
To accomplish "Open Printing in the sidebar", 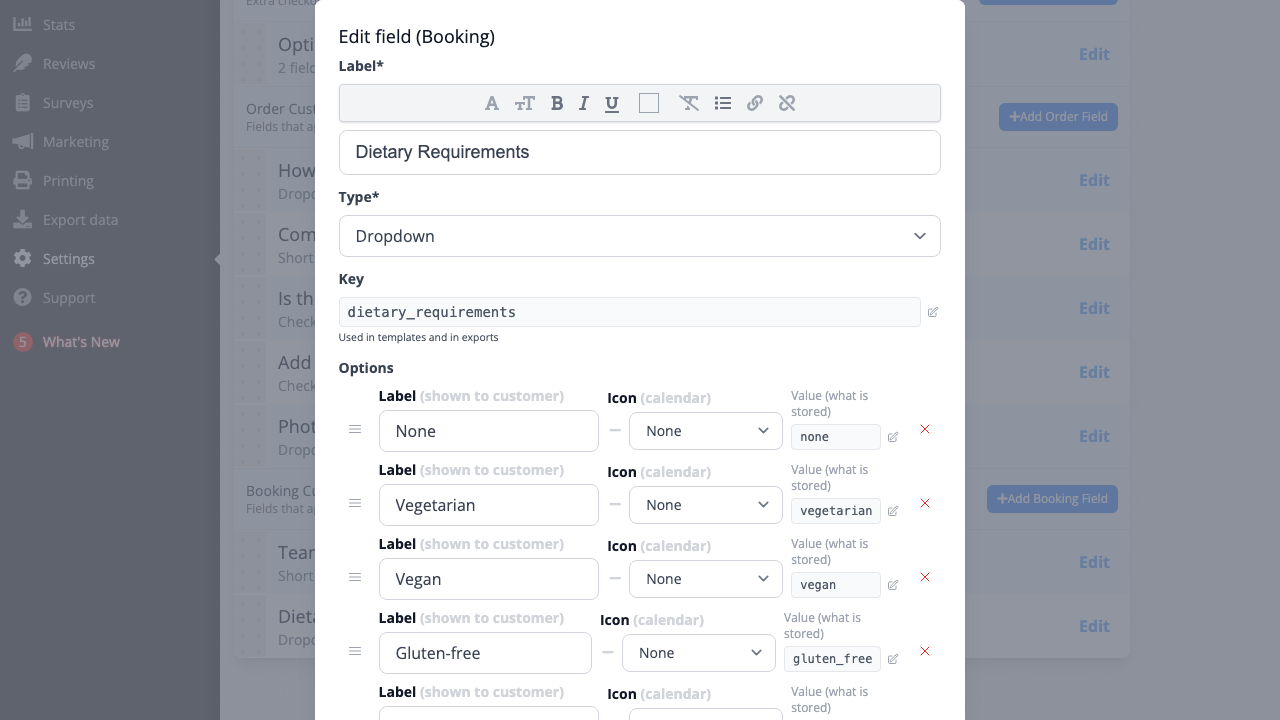I will coord(68,181).
